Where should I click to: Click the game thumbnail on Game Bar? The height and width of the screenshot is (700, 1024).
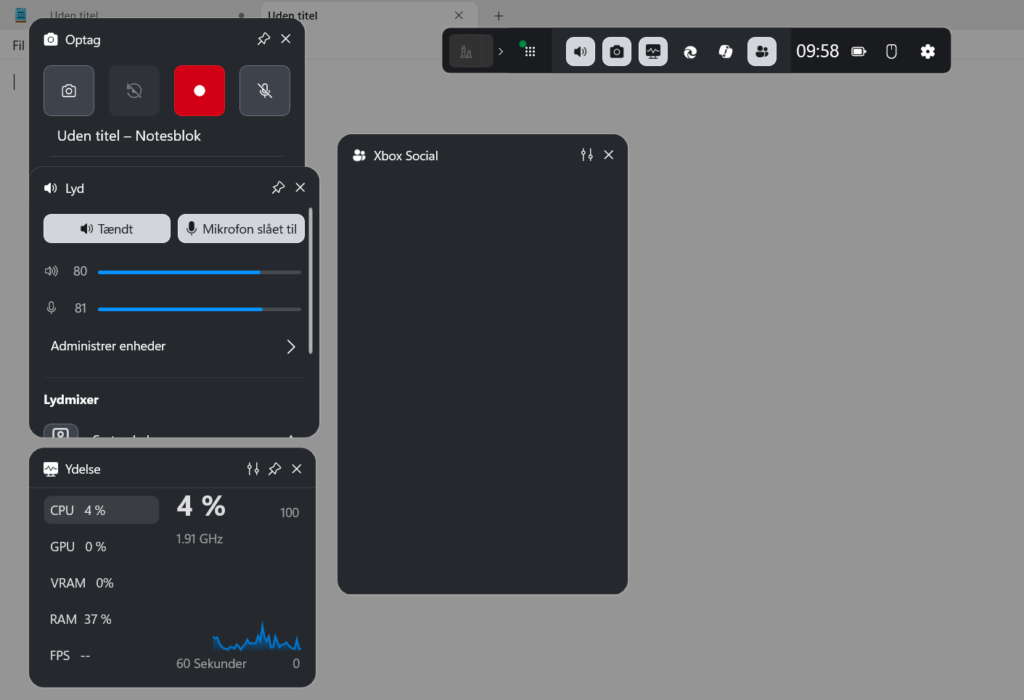pyautogui.click(x=467, y=51)
